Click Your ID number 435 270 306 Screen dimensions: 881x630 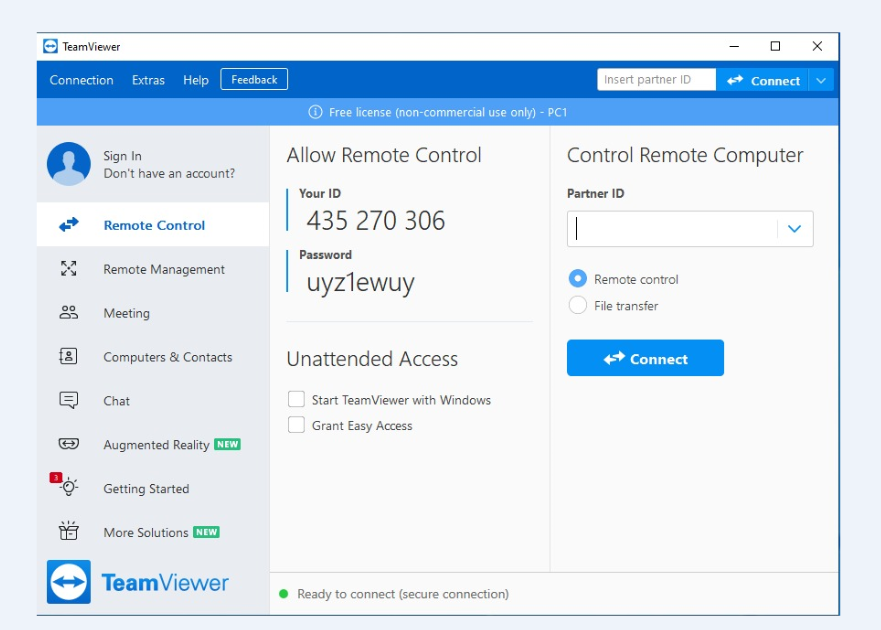click(375, 220)
